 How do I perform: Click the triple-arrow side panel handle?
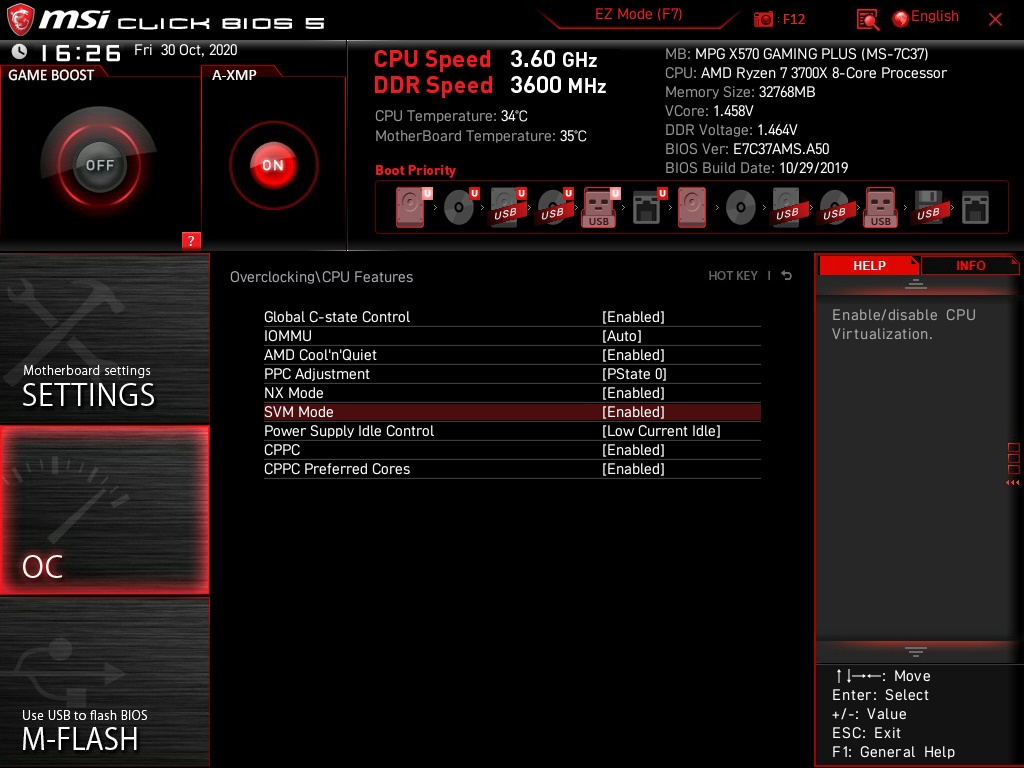pos(1012,483)
